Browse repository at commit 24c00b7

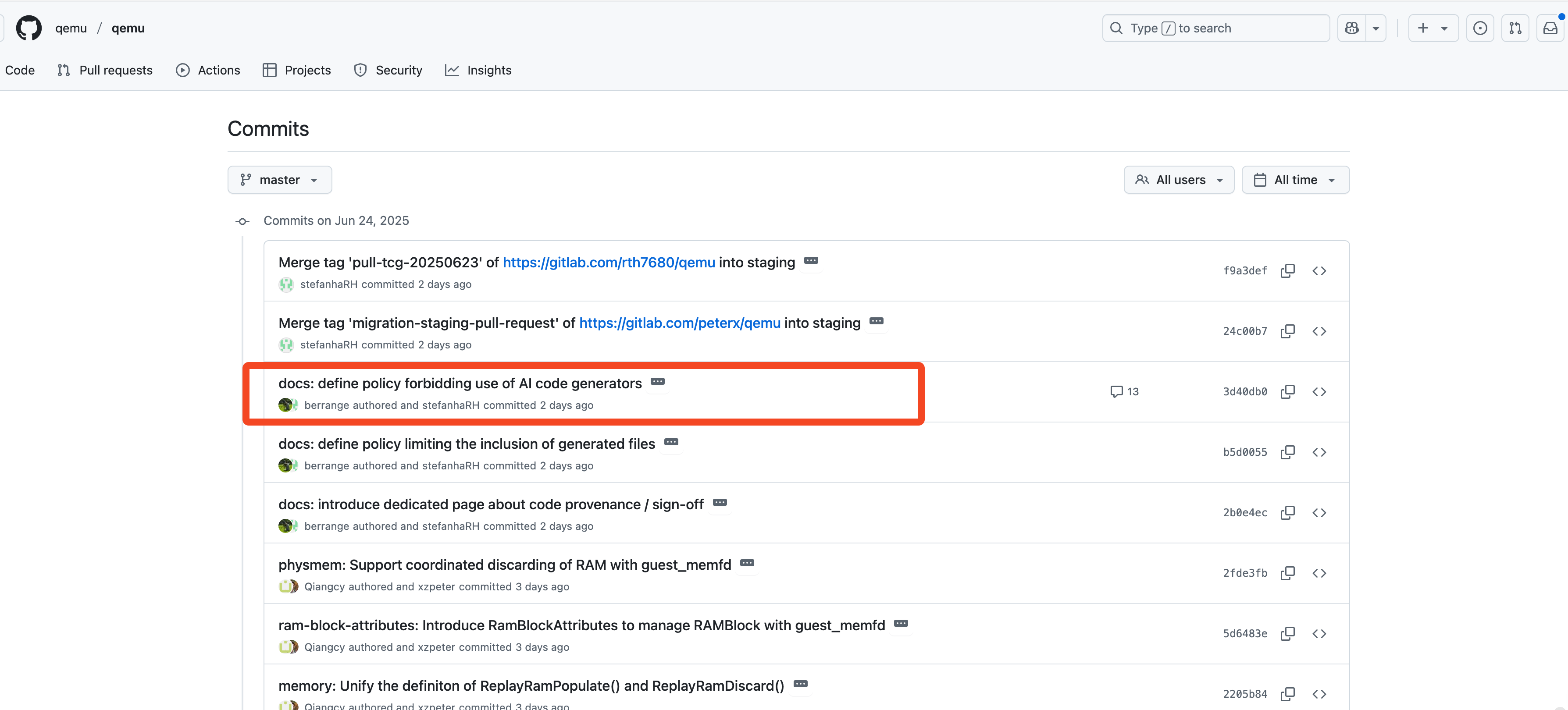1319,331
